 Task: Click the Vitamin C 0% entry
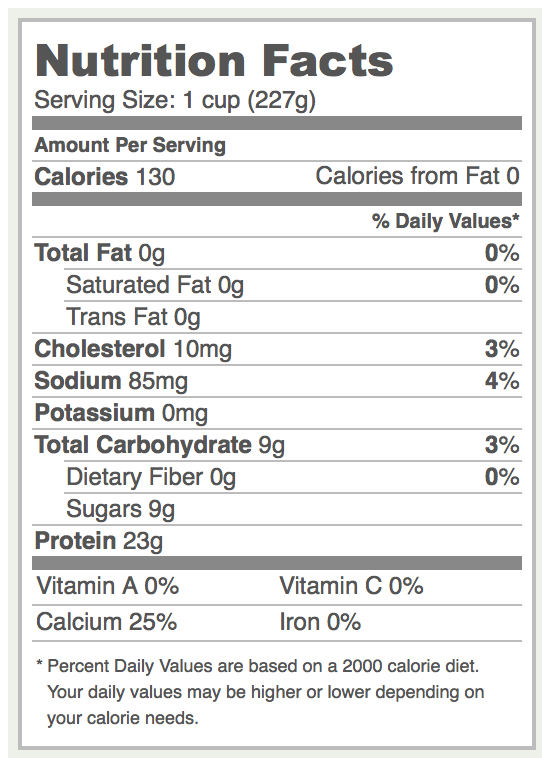[x=352, y=586]
